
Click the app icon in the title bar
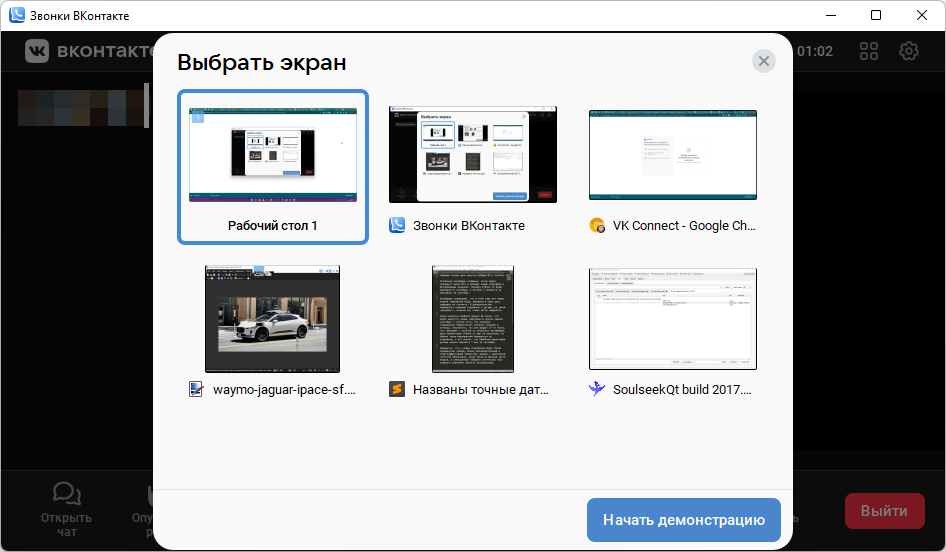(x=16, y=16)
